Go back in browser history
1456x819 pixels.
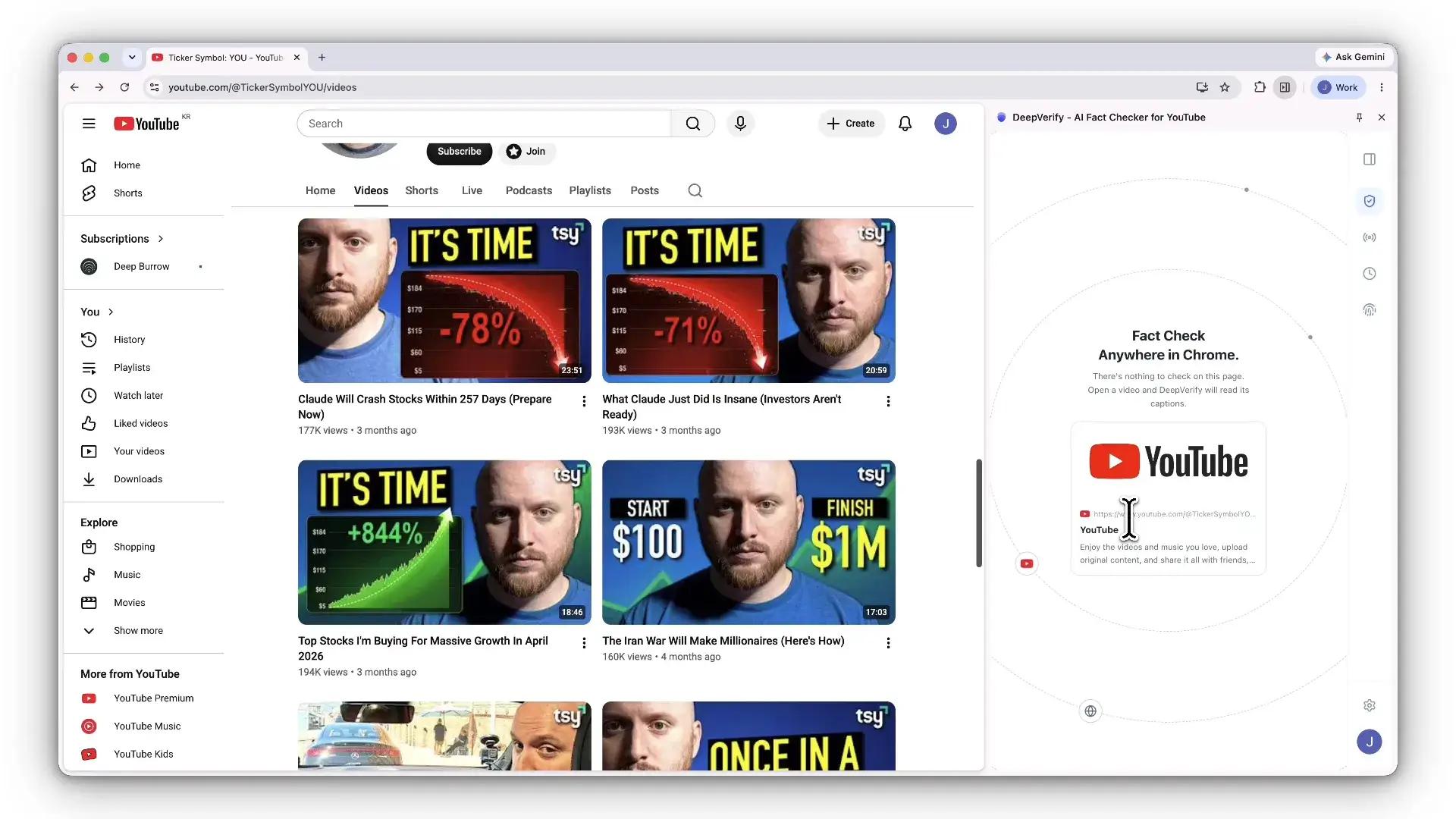coord(74,87)
